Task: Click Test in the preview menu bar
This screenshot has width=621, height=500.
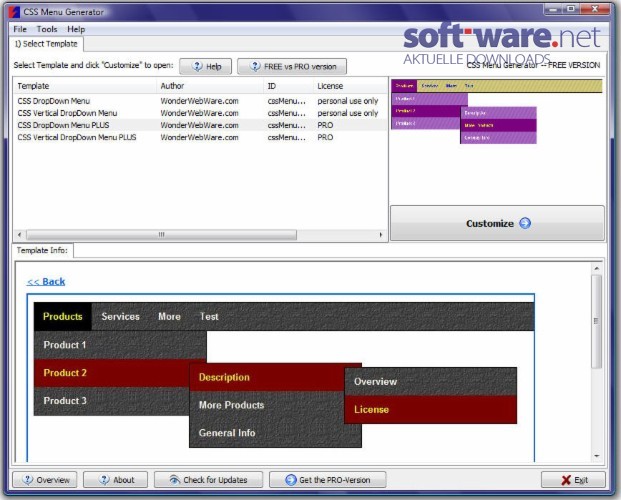Action: [x=209, y=317]
